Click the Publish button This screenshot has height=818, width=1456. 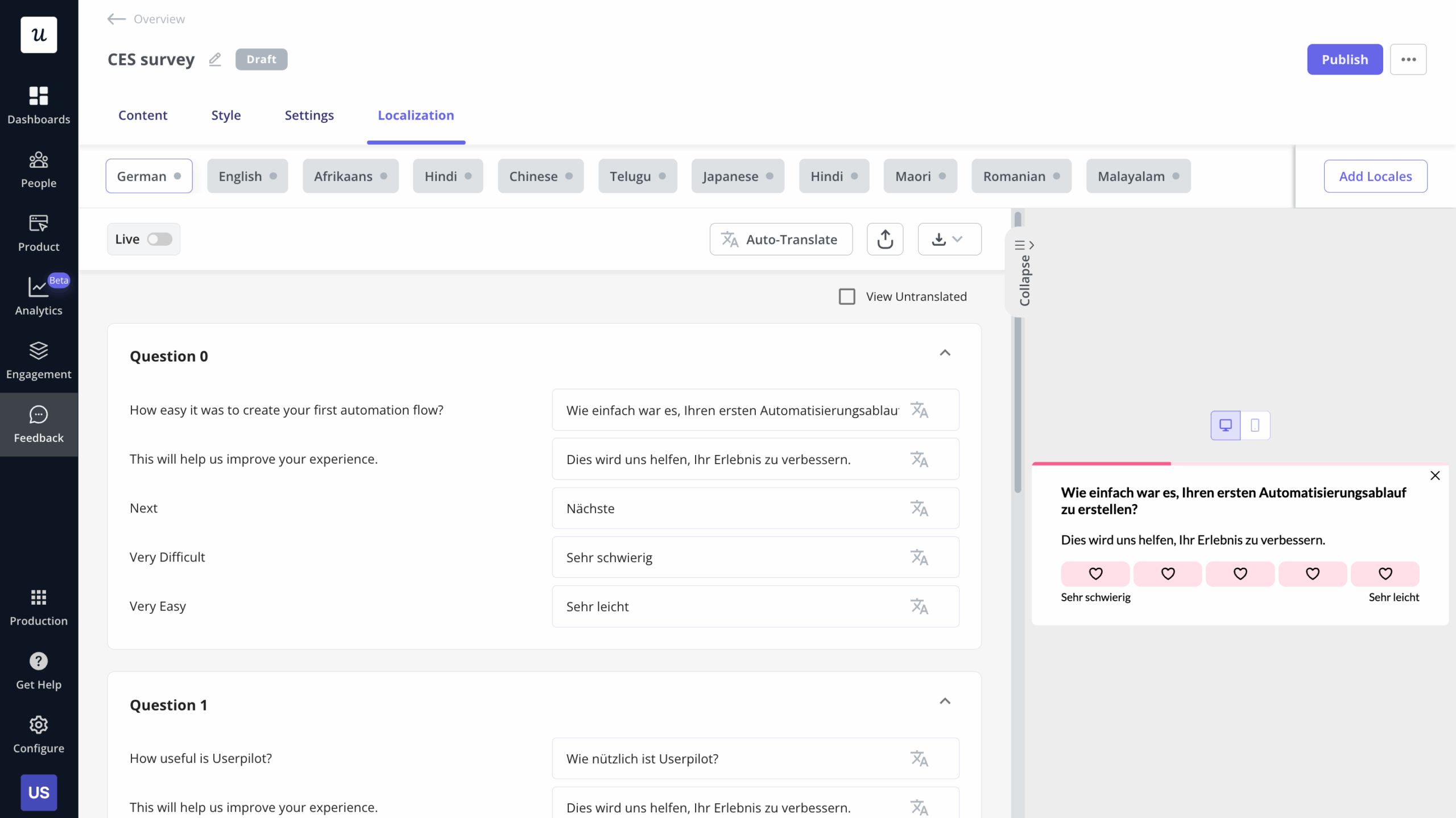pyautogui.click(x=1345, y=59)
